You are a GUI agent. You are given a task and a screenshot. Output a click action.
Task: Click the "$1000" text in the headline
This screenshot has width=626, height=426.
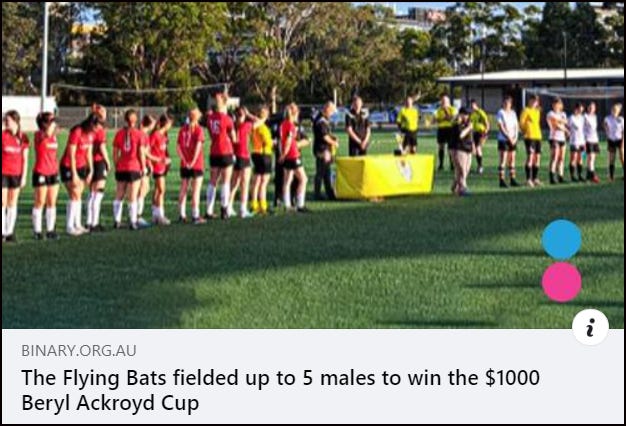point(512,378)
